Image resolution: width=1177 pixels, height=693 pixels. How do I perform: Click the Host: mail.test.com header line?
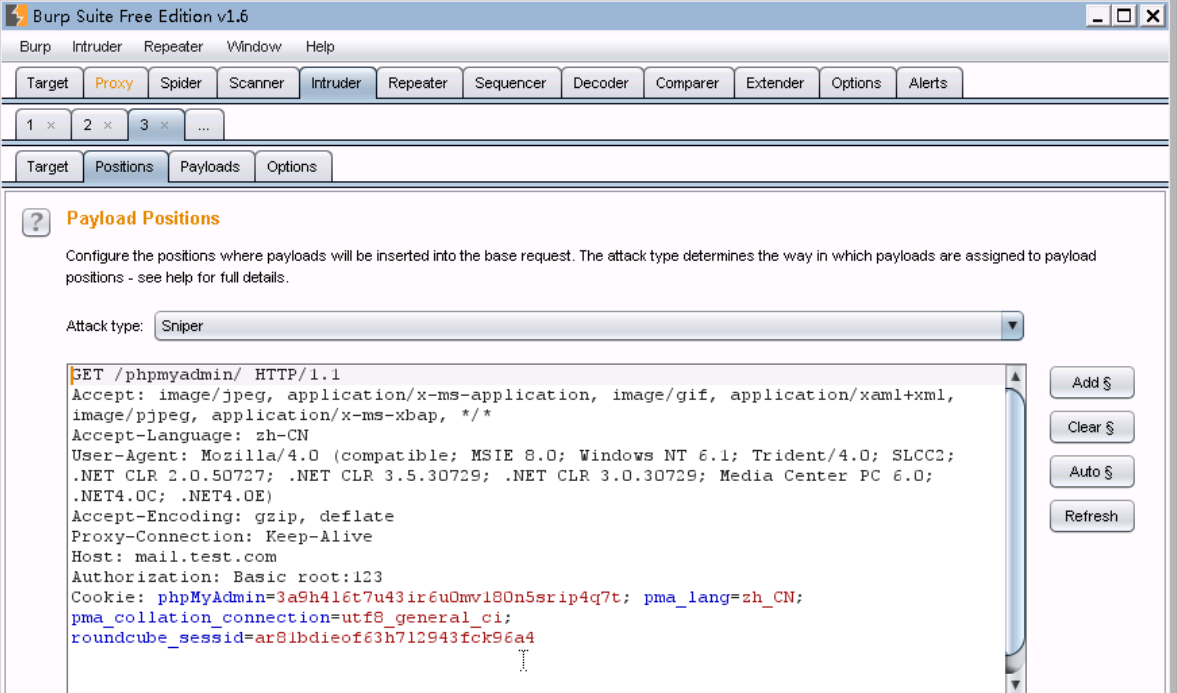click(174, 557)
